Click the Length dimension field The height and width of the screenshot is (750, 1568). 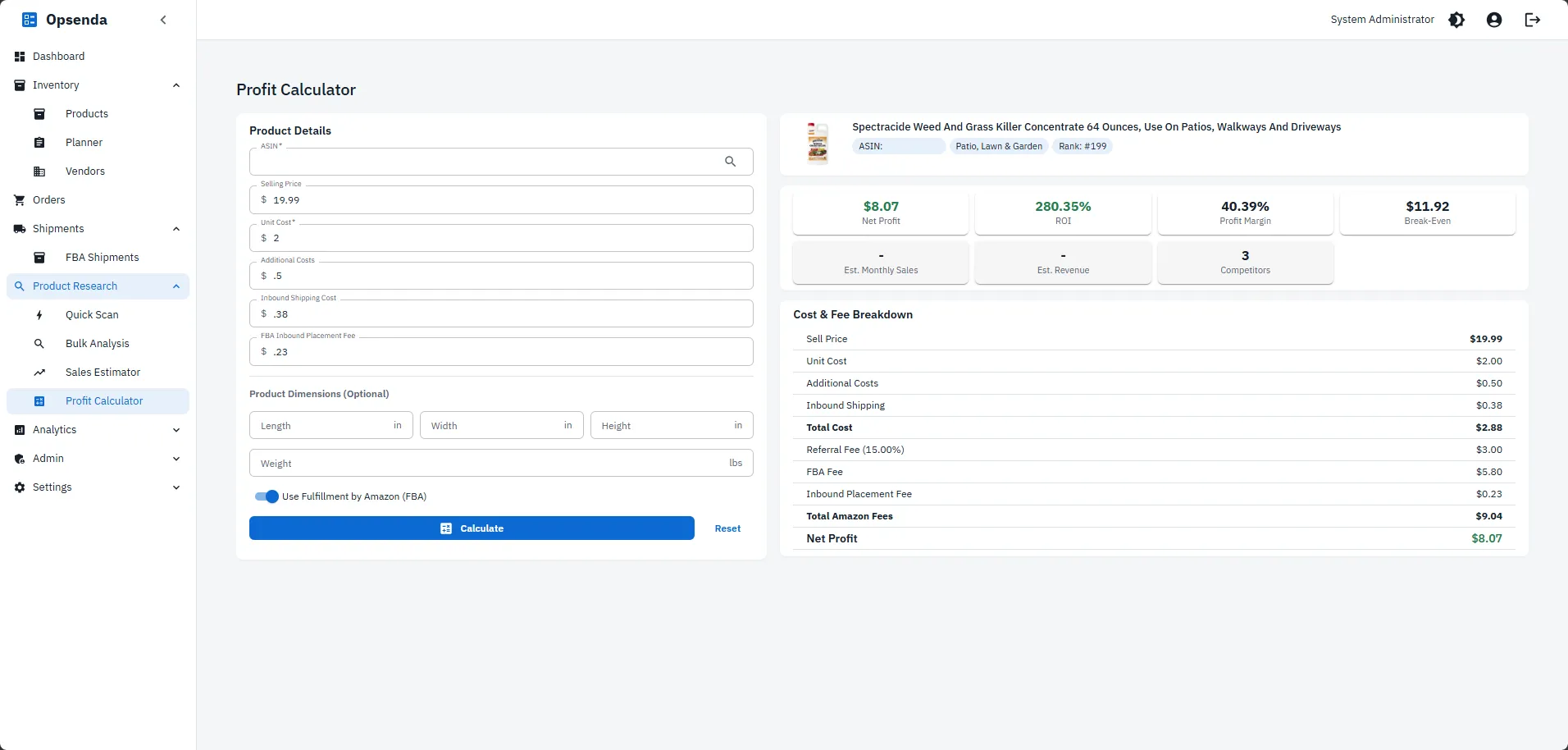pyautogui.click(x=330, y=426)
